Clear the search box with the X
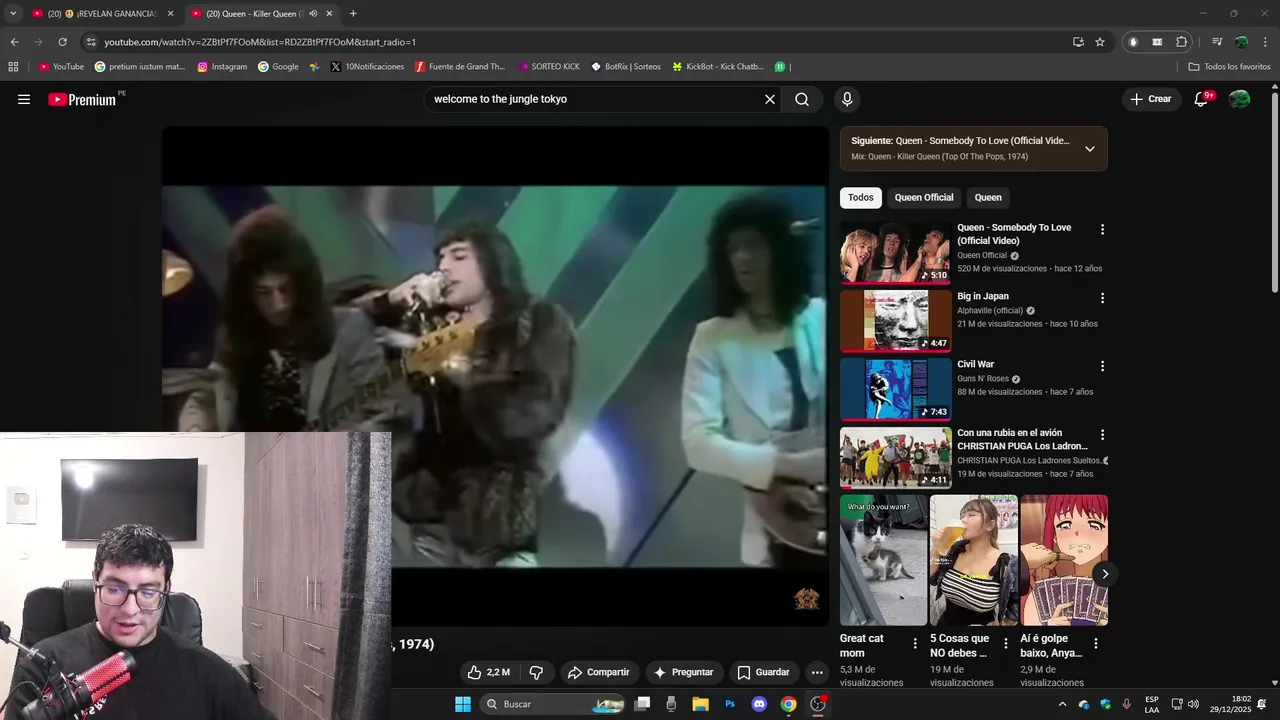Image resolution: width=1280 pixels, height=720 pixels. (x=770, y=99)
